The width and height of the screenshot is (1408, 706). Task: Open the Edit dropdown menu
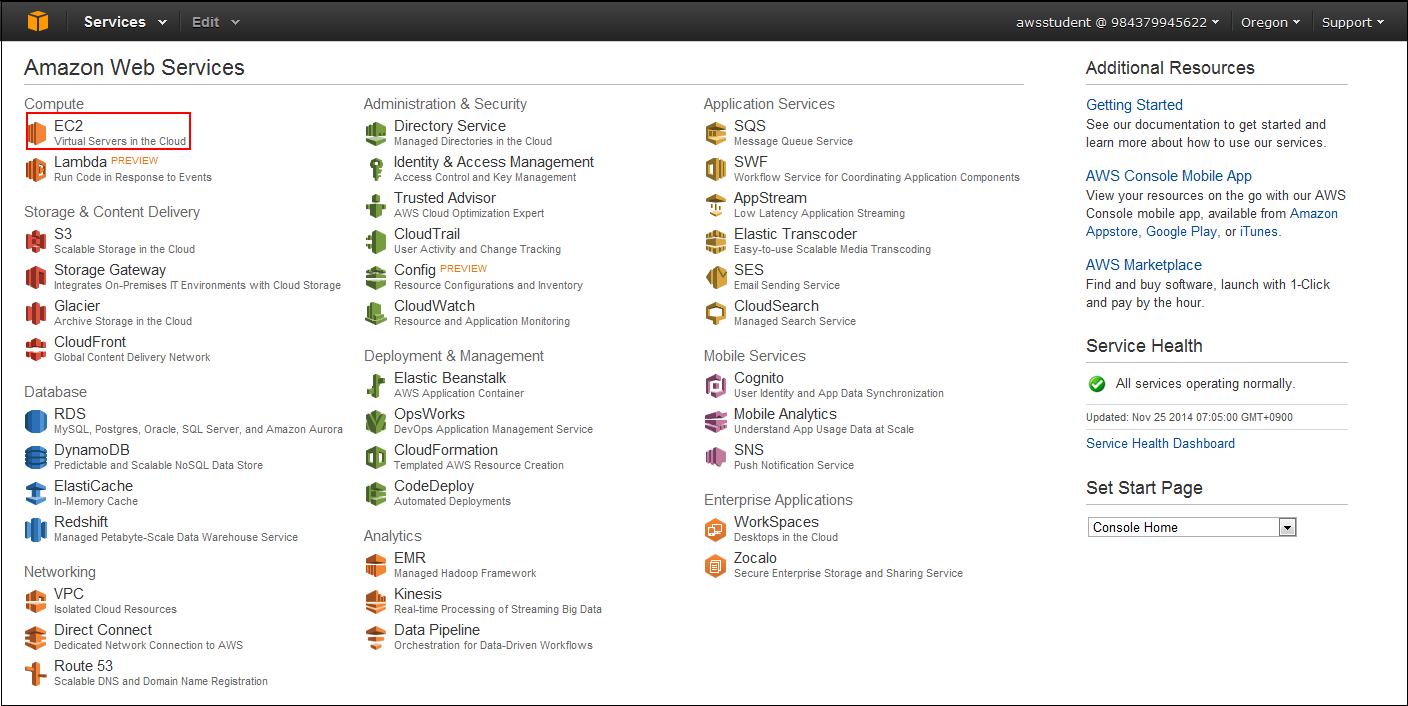[216, 21]
